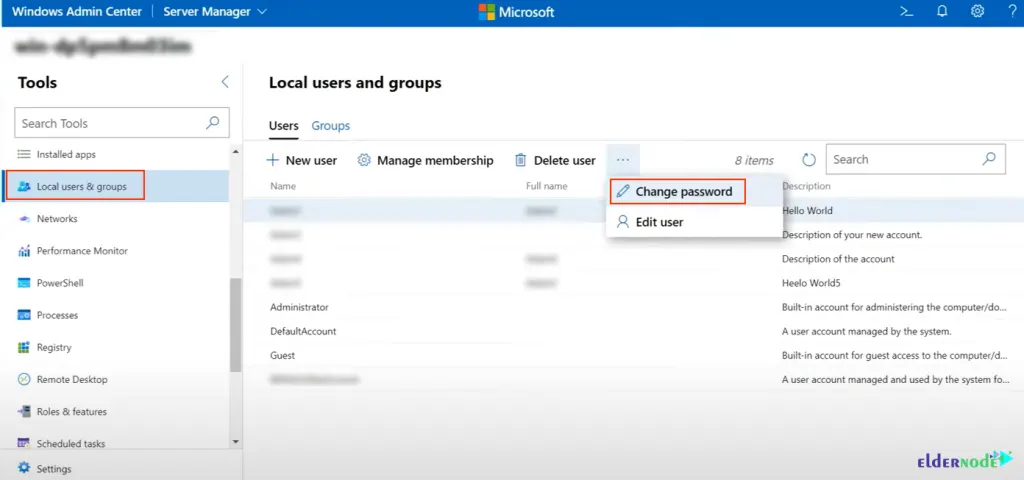Toggle the more actions ellipsis menu
This screenshot has width=1024, height=480.
pyautogui.click(x=623, y=160)
